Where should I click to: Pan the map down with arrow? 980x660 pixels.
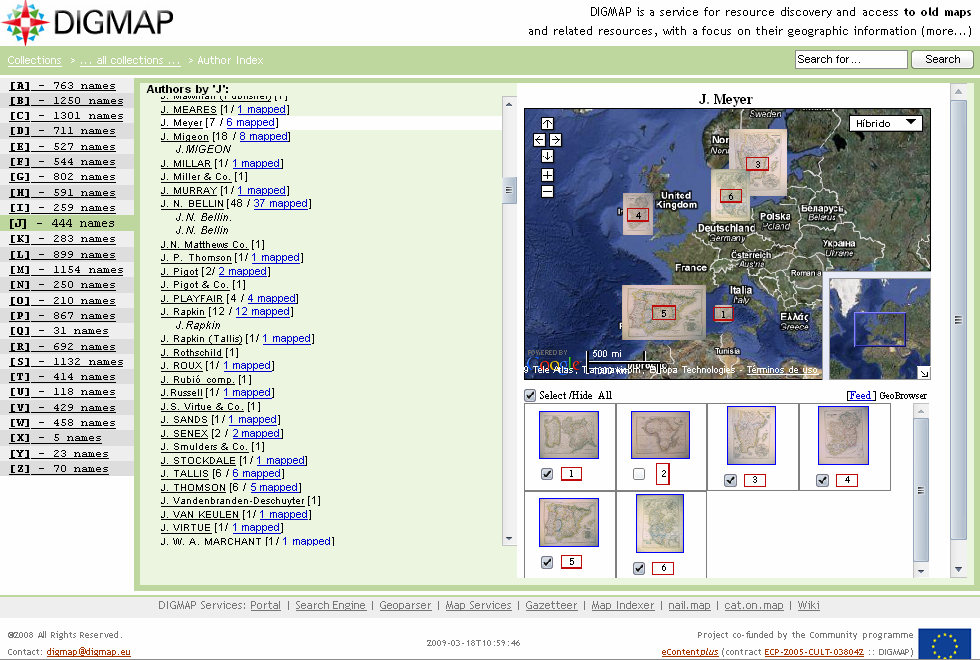click(547, 156)
